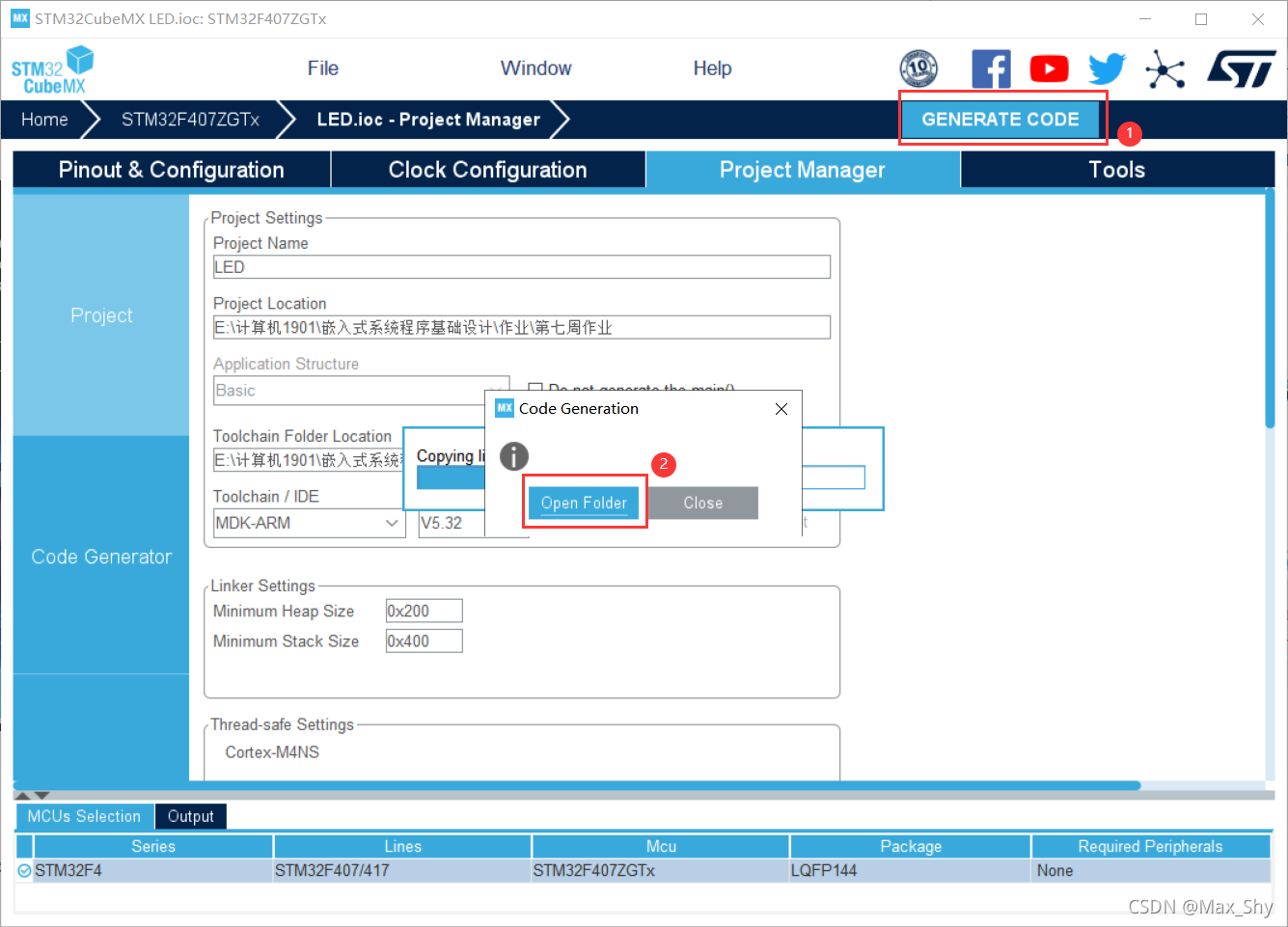This screenshot has width=1288, height=927.
Task: Open the 10-year anniversary badge icon
Action: click(x=918, y=68)
